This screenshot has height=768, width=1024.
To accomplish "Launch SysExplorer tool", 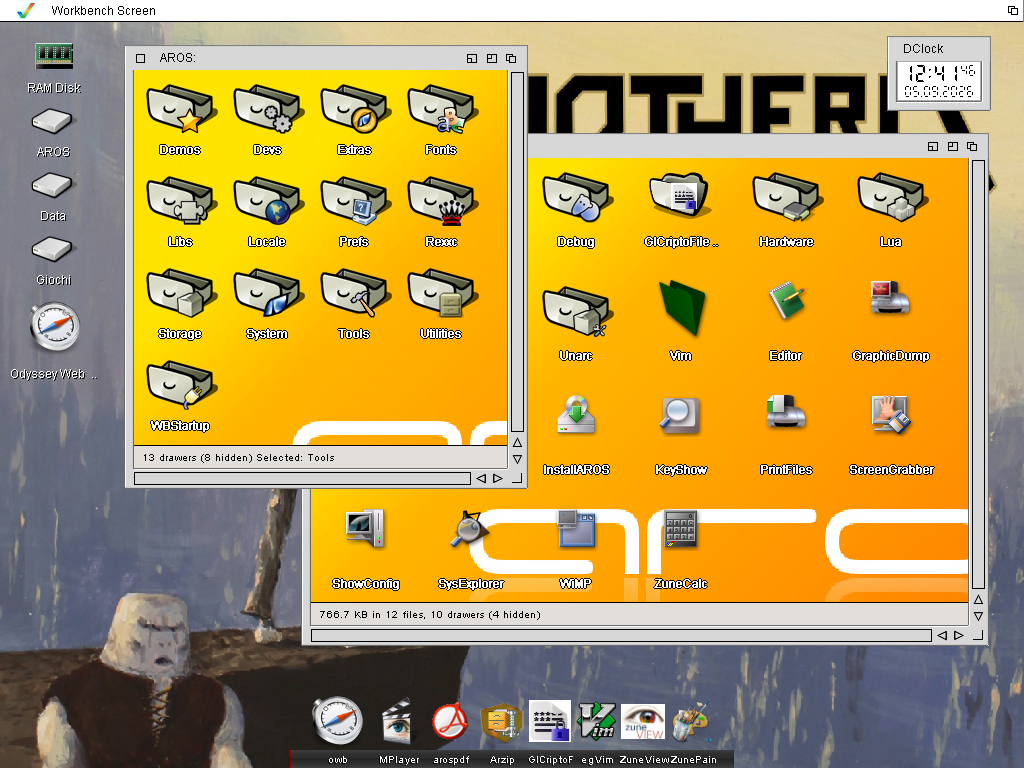I will [470, 528].
